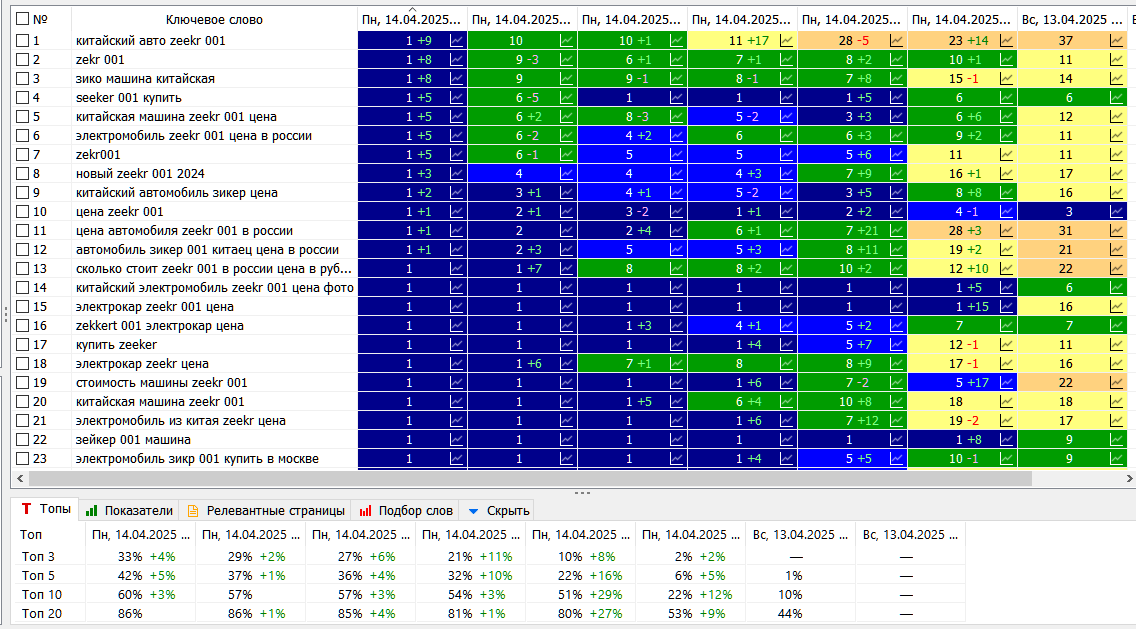Select checkbox for 'купить zeeker' row
This screenshot has width=1136, height=629.
point(22,345)
